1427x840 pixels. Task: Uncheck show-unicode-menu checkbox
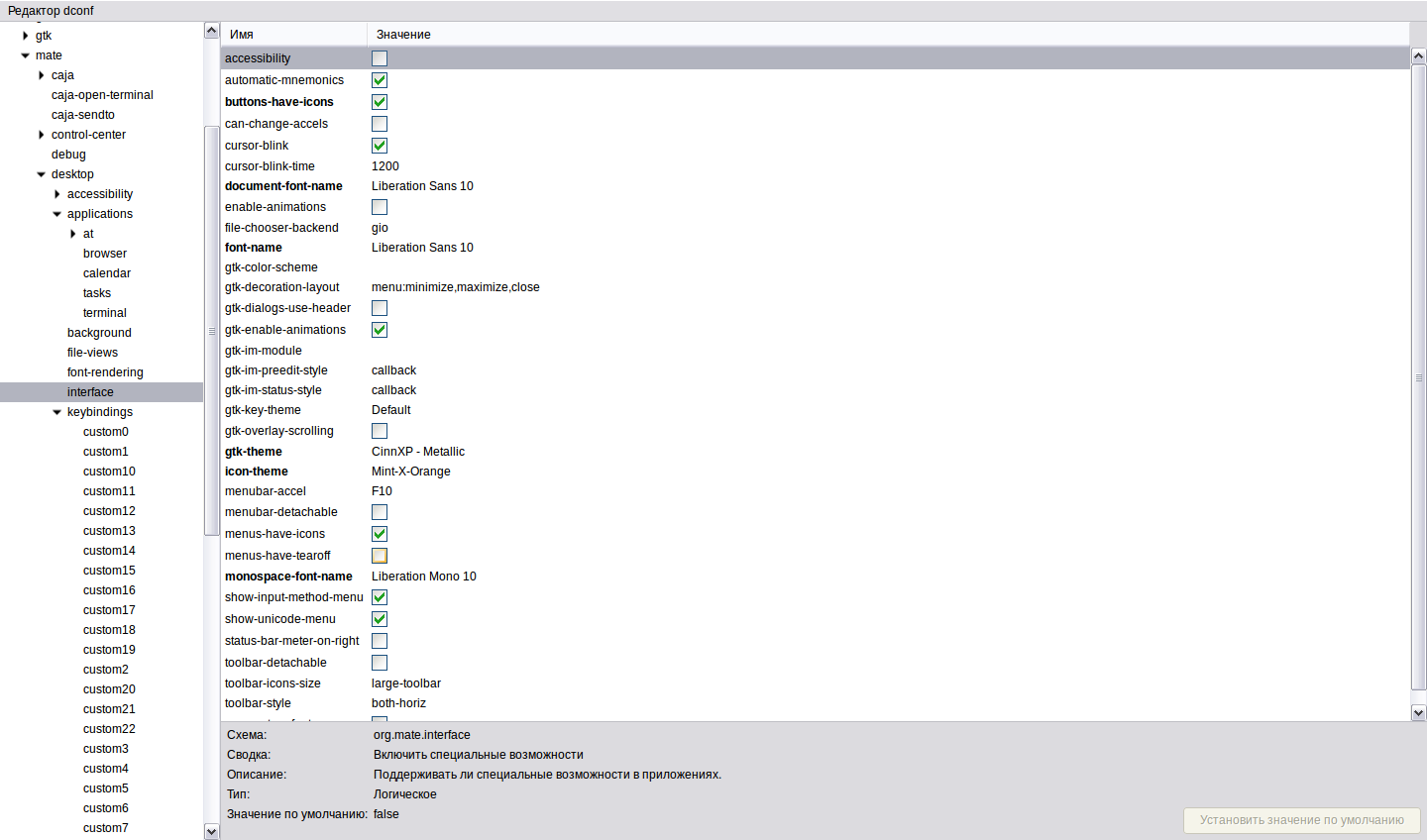(380, 619)
